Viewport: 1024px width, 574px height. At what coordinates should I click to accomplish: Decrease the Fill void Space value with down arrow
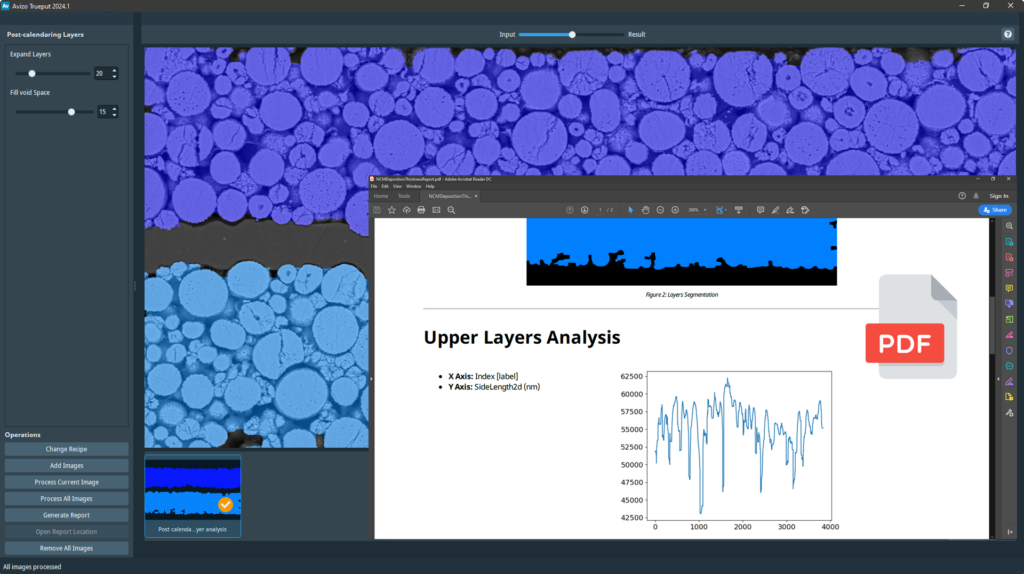click(115, 115)
